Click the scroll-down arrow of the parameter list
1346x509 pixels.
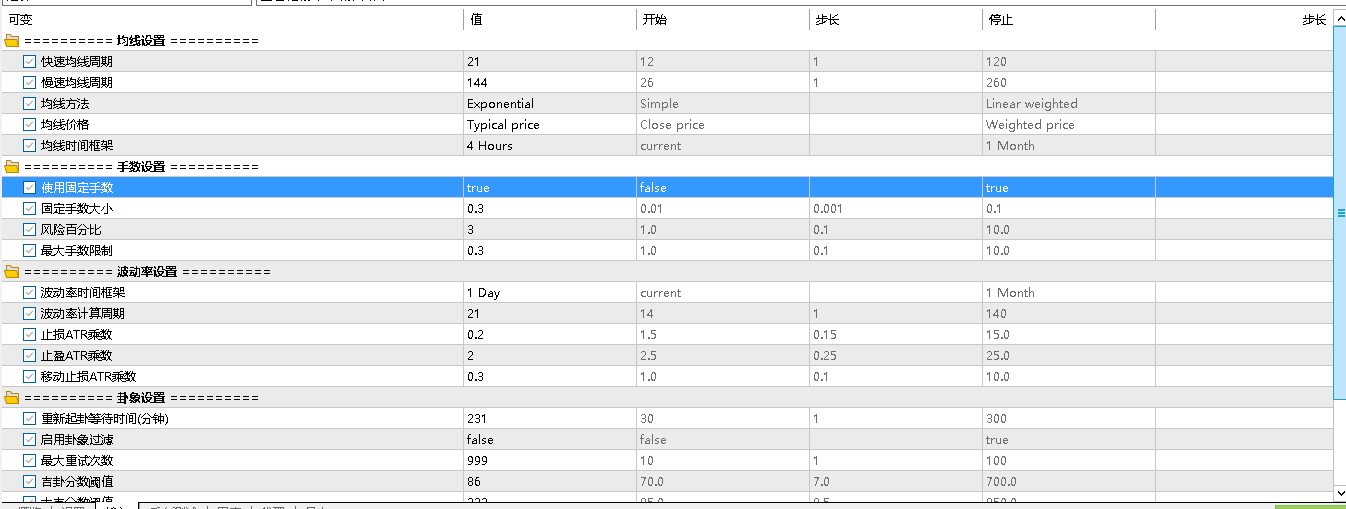(1340, 492)
